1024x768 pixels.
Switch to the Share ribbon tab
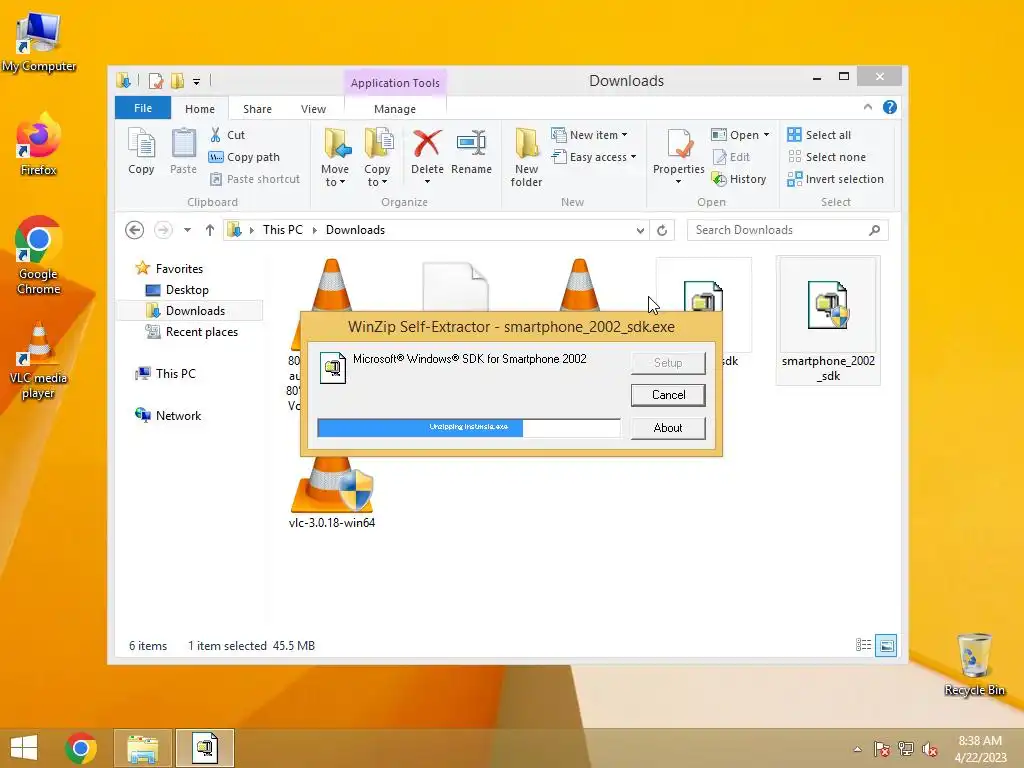click(257, 109)
